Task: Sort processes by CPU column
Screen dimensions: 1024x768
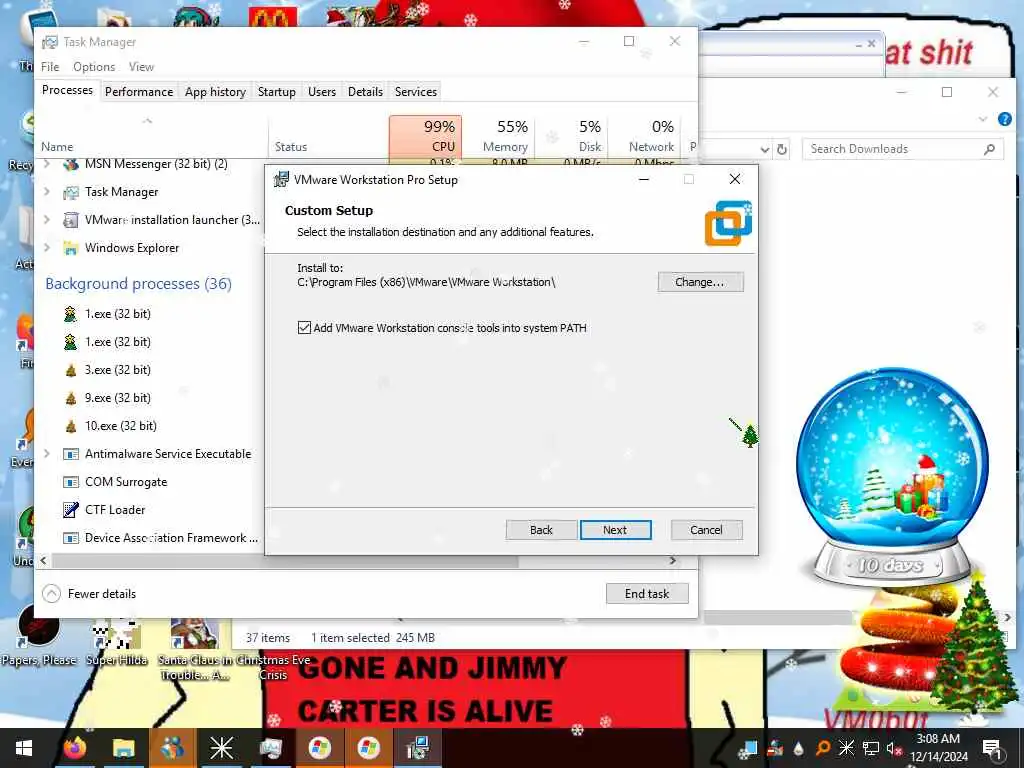Action: point(426,136)
